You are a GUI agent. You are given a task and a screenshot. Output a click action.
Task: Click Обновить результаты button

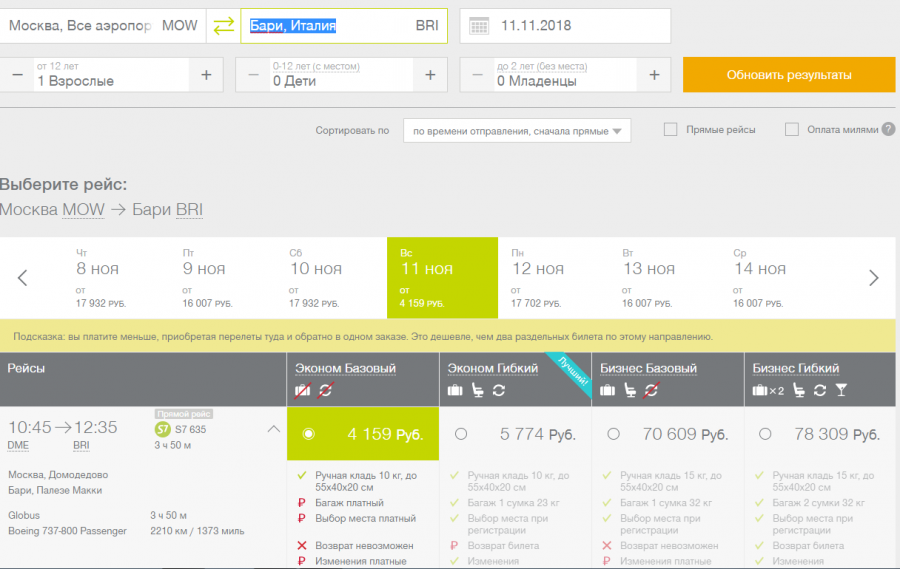[x=789, y=75]
